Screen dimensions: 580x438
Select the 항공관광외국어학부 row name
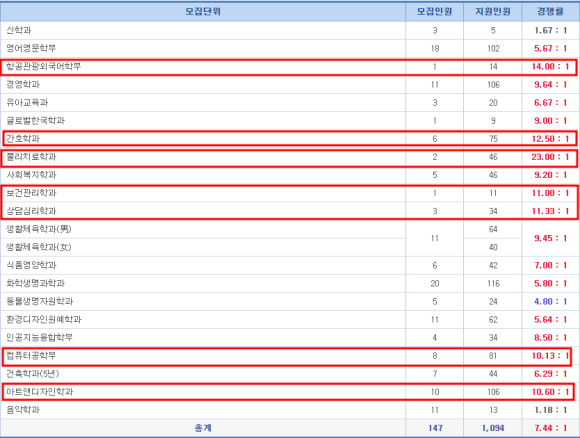pos(43,67)
